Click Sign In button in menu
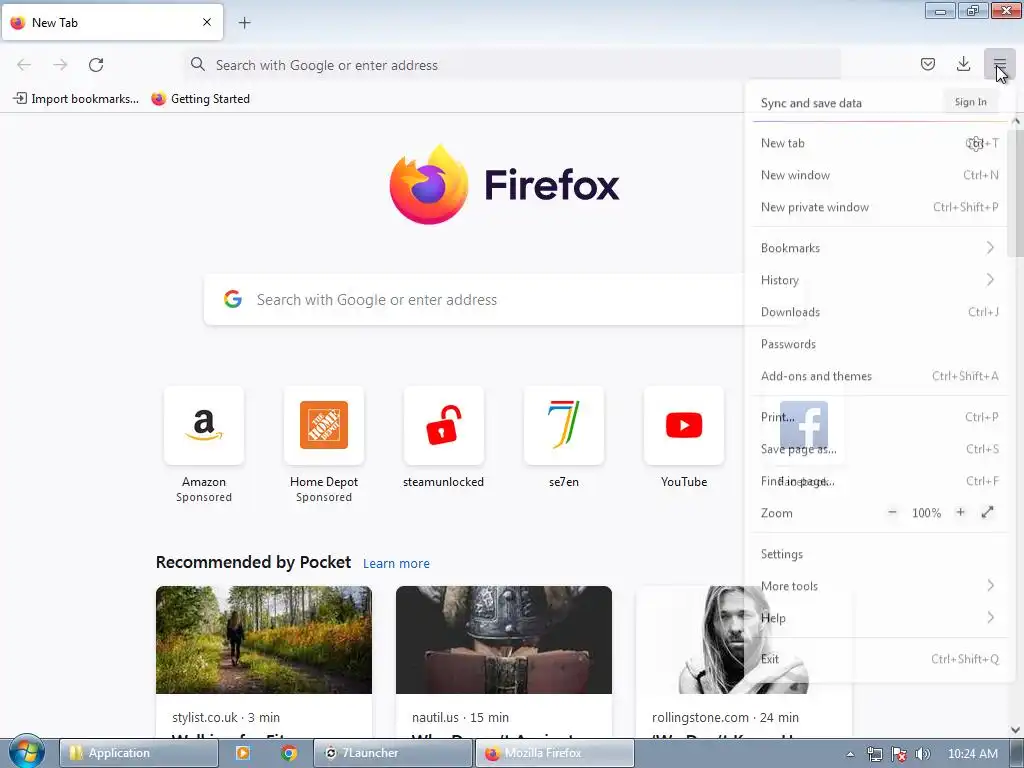This screenshot has width=1024, height=768. 970,102
